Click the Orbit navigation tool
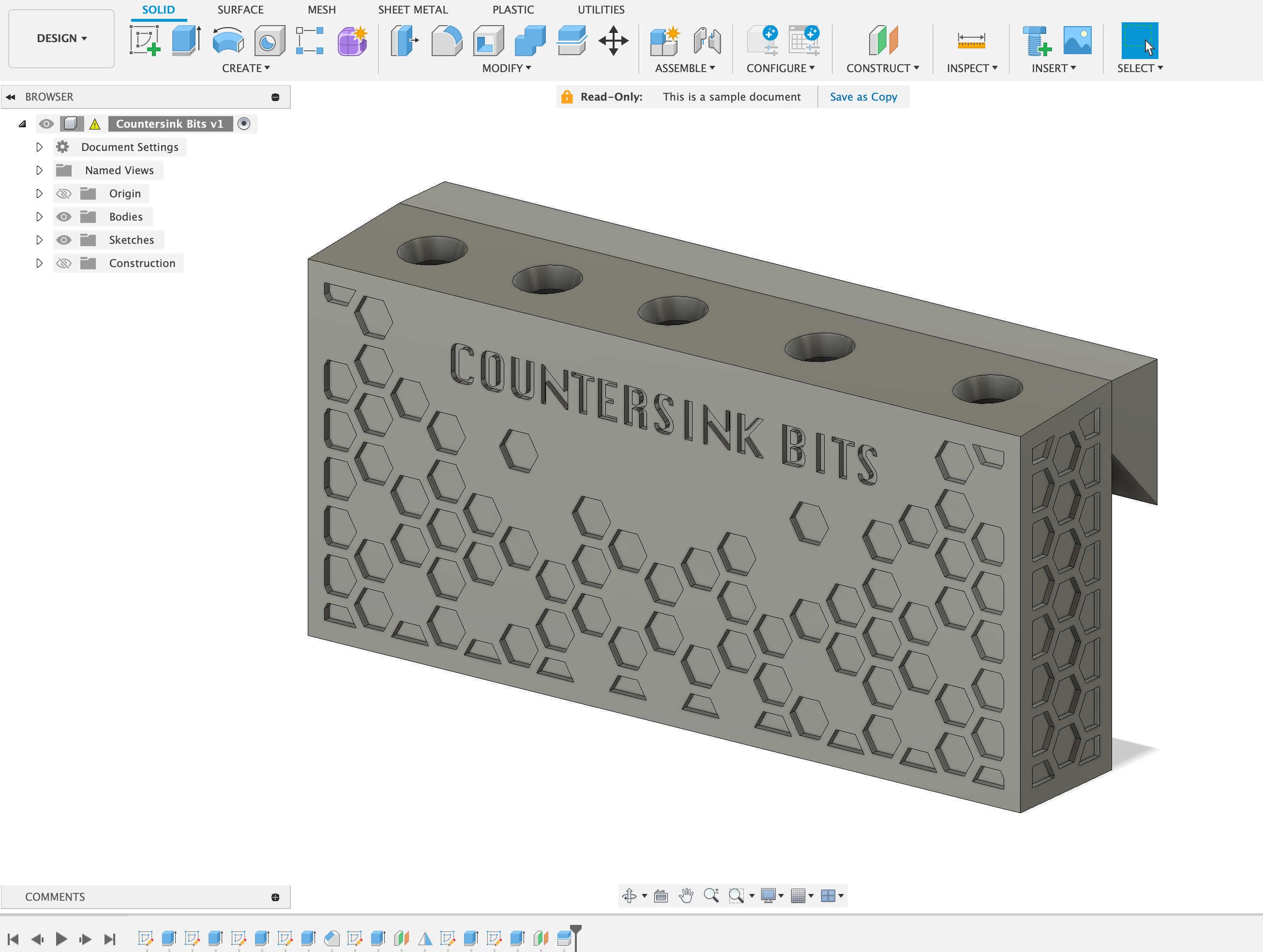The height and width of the screenshot is (952, 1263). point(629,895)
